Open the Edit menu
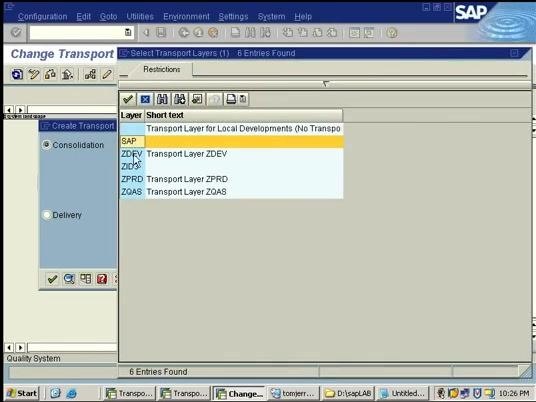Viewport: 536px width, 402px height. pos(83,16)
